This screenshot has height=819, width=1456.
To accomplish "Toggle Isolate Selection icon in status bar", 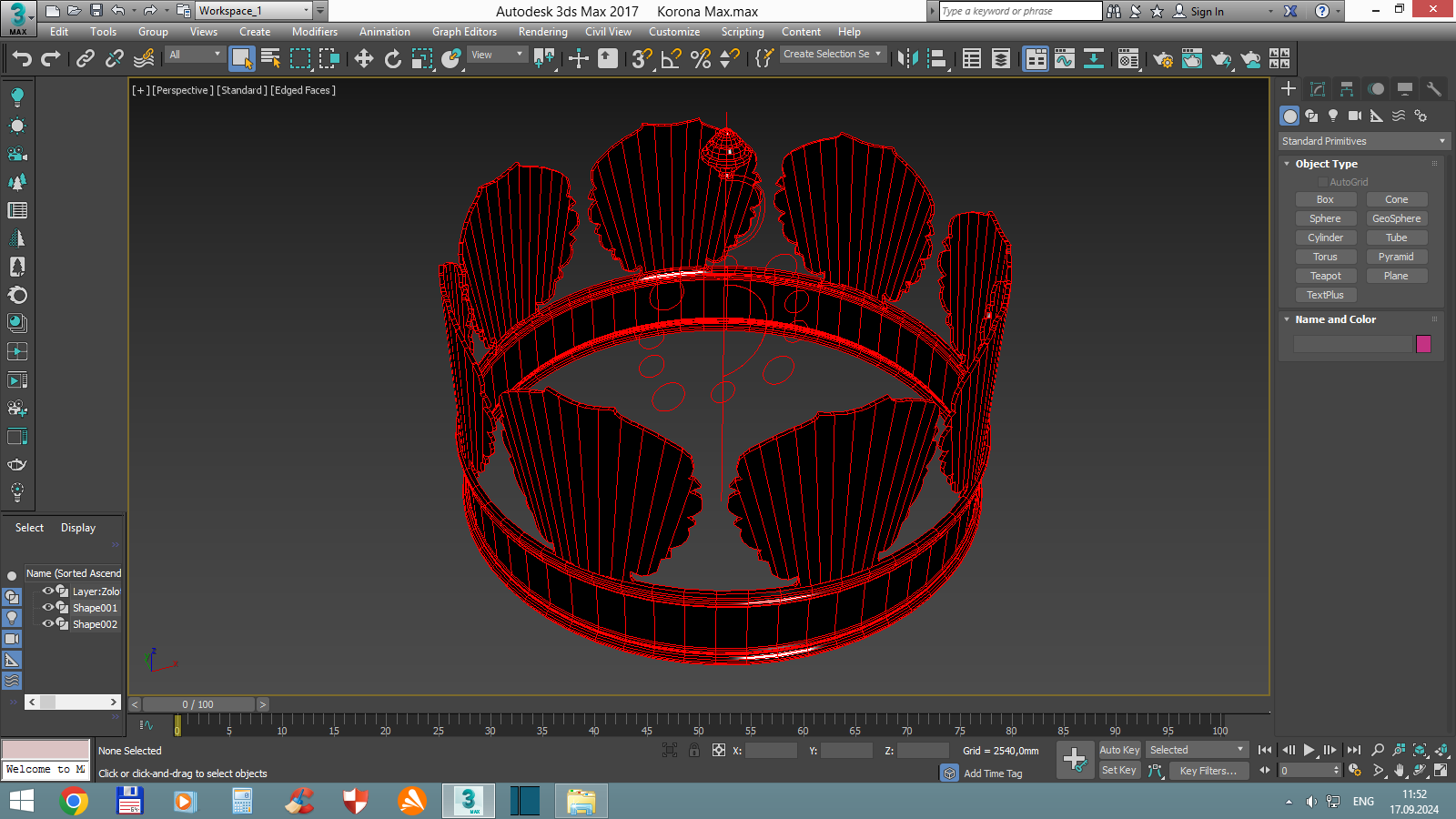I will click(x=670, y=750).
